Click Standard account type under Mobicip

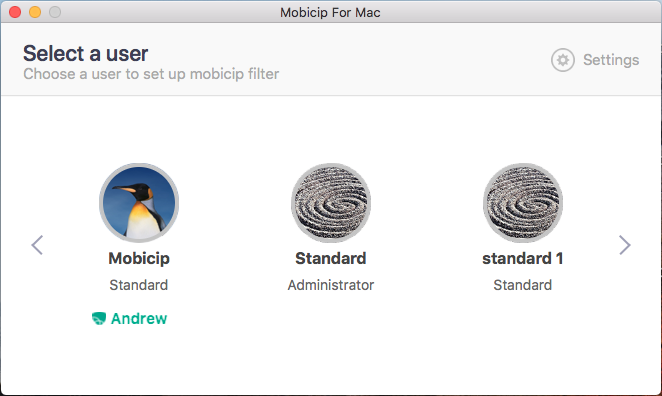coord(138,285)
